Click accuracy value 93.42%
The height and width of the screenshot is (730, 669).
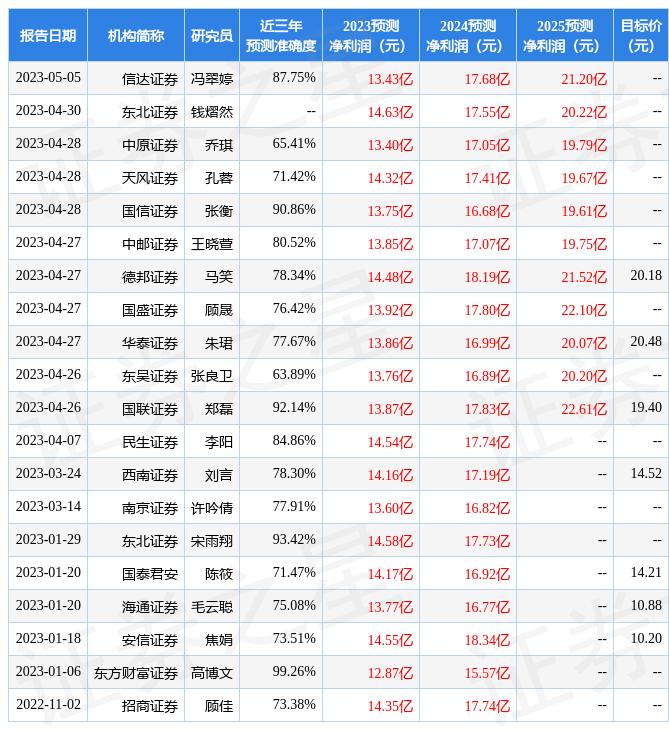point(294,540)
